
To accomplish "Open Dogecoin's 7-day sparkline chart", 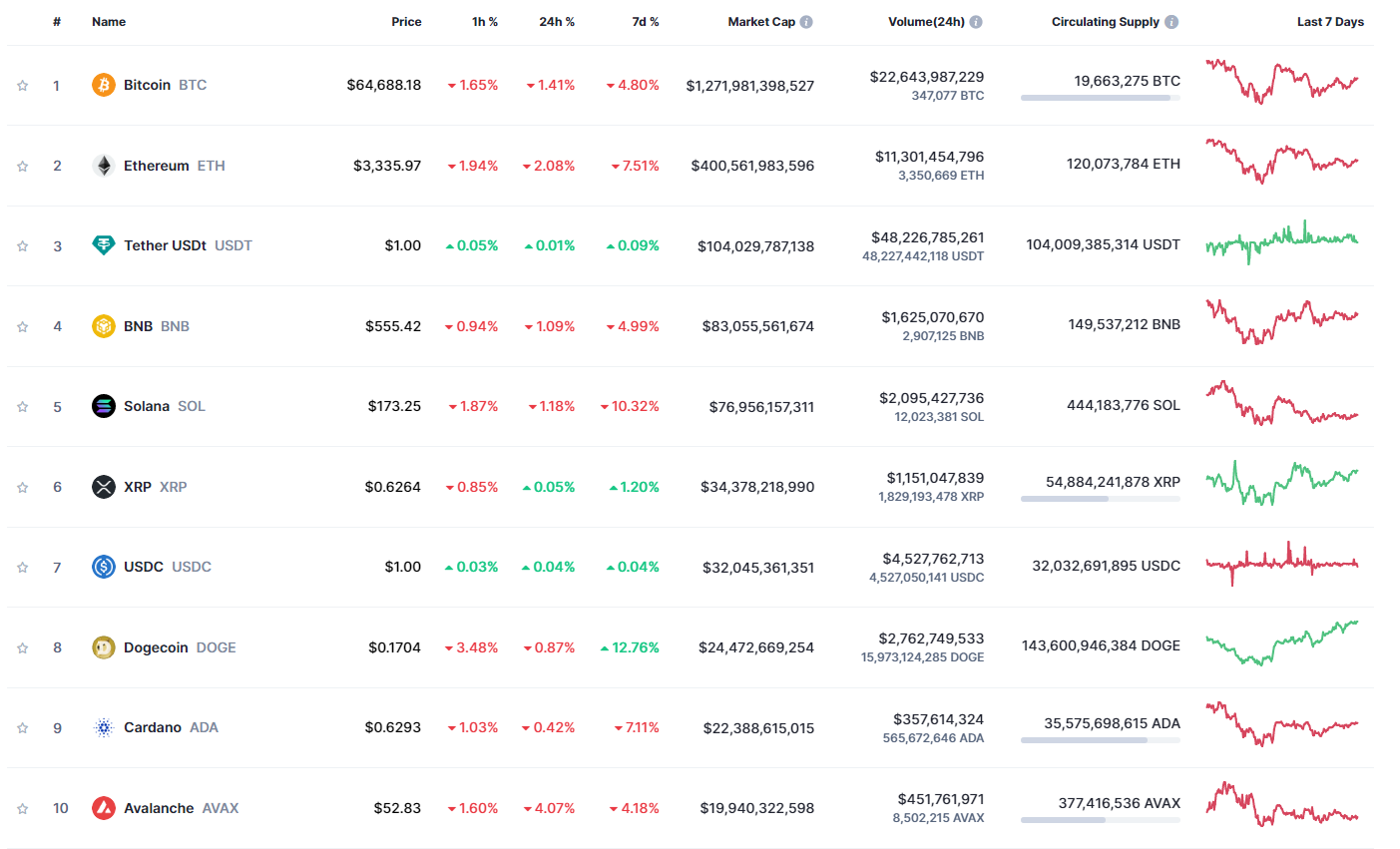I will 1281,643.
